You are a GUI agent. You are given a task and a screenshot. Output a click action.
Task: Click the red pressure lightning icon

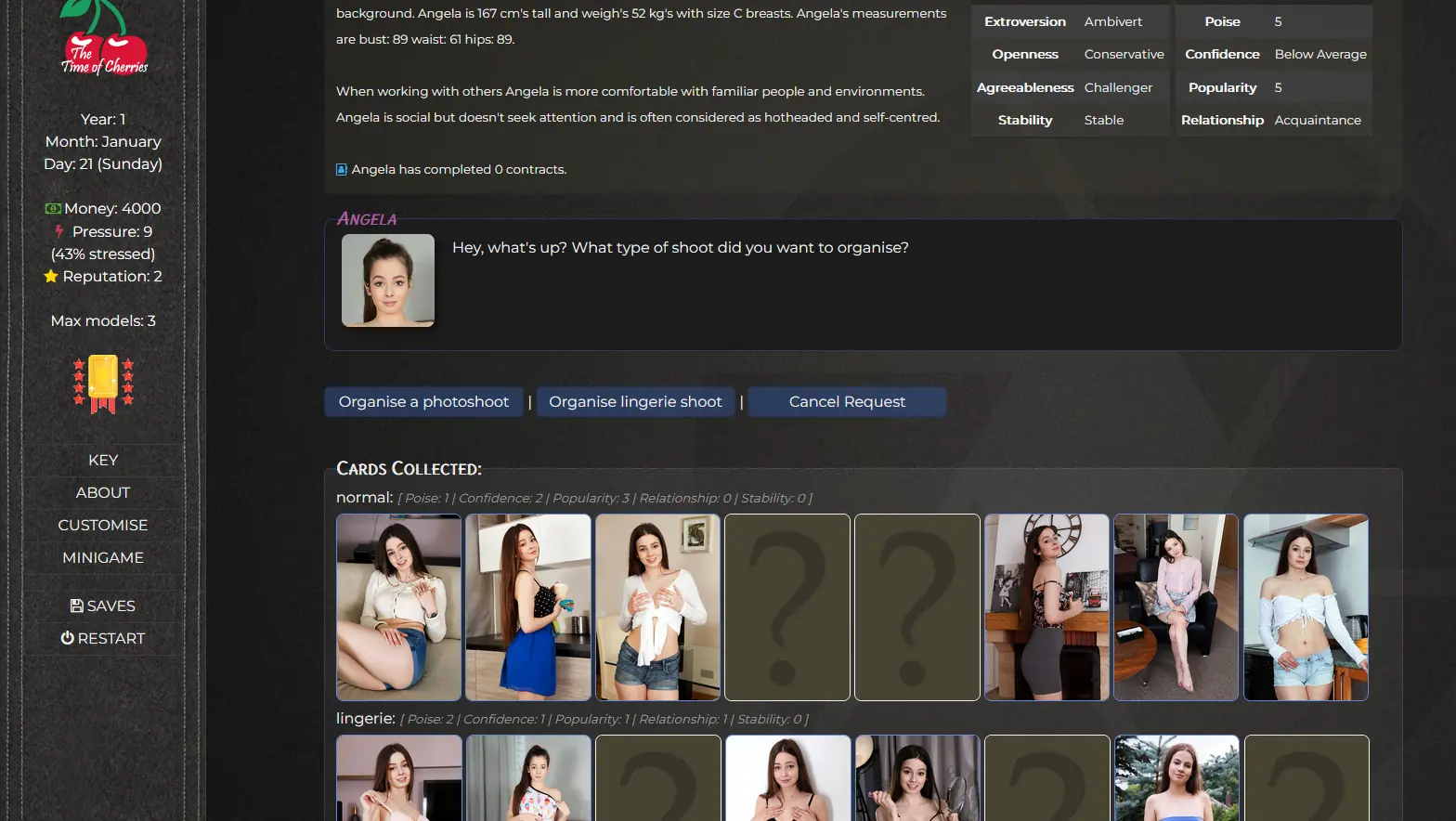coord(59,231)
